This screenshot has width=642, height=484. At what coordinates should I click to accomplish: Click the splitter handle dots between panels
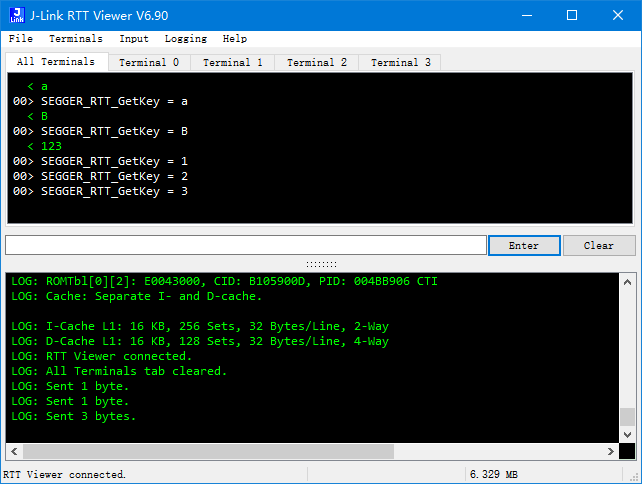(x=321, y=265)
